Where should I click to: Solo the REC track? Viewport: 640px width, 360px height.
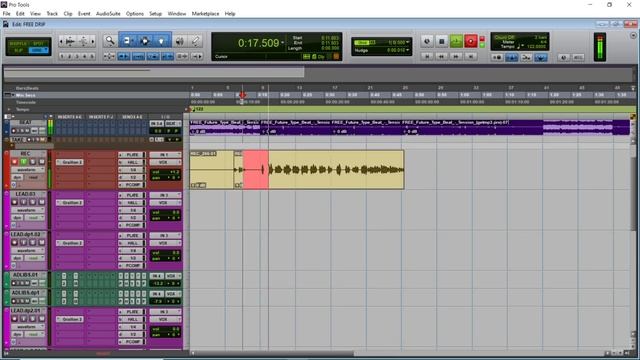click(33, 162)
